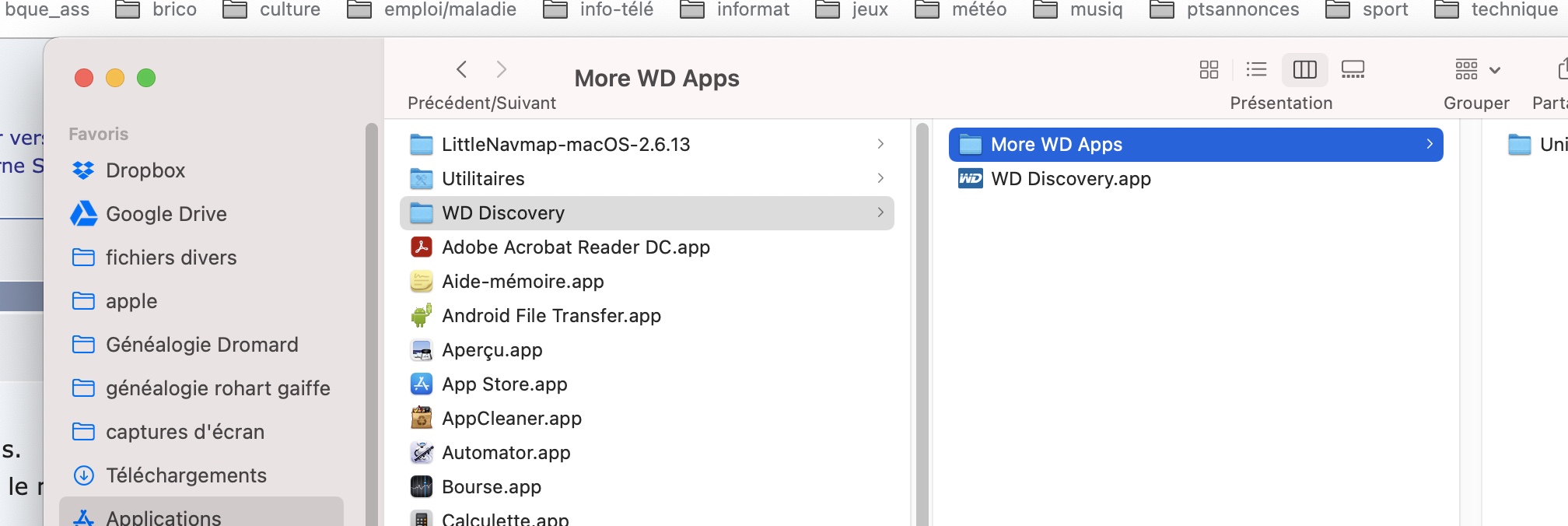This screenshot has width=1568, height=526.
Task: Select WD Discovery.app
Action: coord(1195,178)
